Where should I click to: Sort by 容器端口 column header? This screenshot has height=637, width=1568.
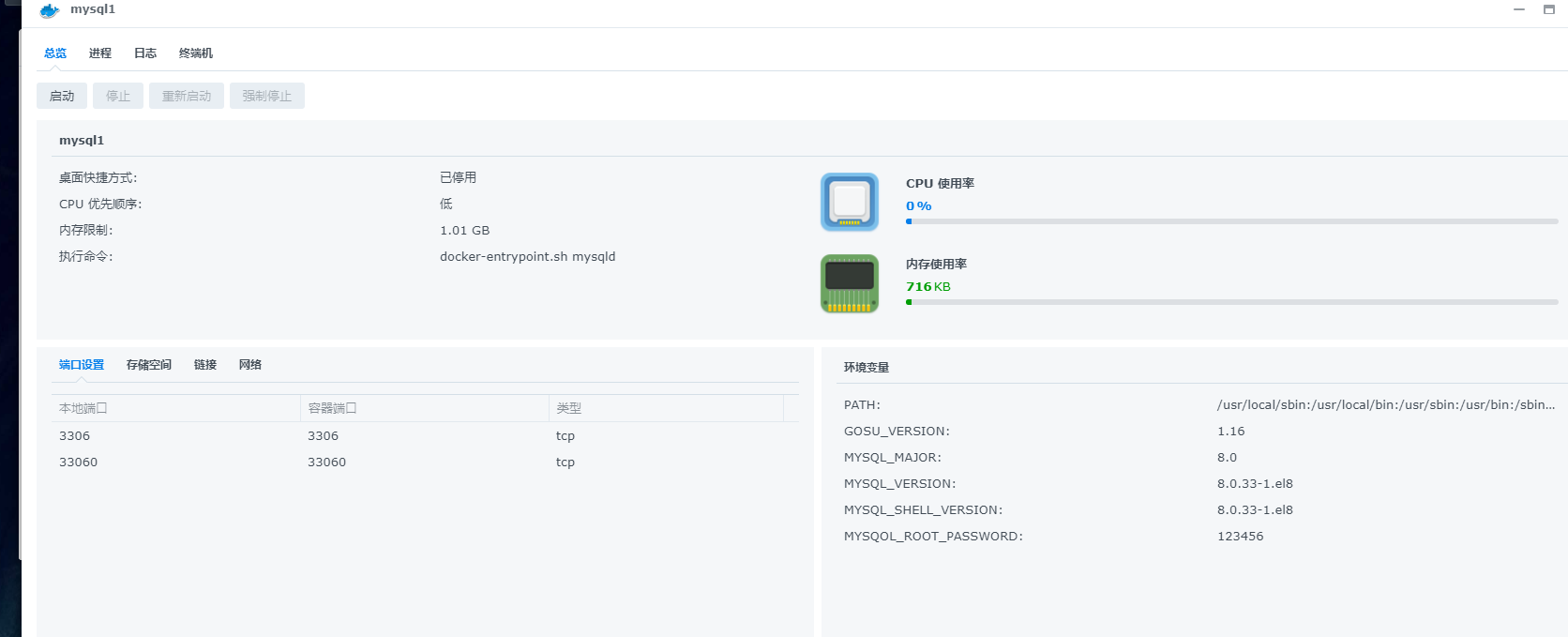[x=425, y=408]
